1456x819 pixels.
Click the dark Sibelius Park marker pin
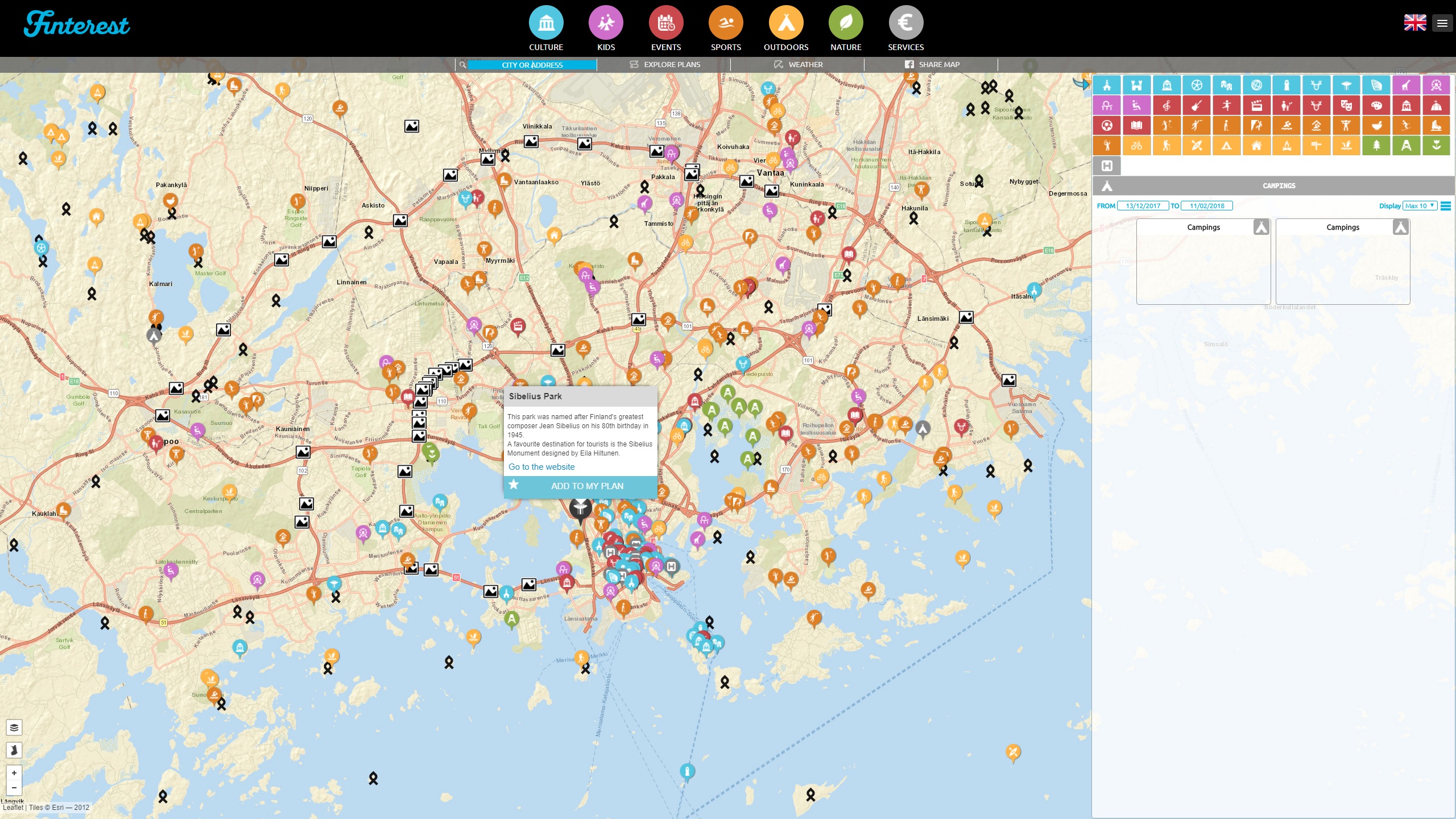581,510
